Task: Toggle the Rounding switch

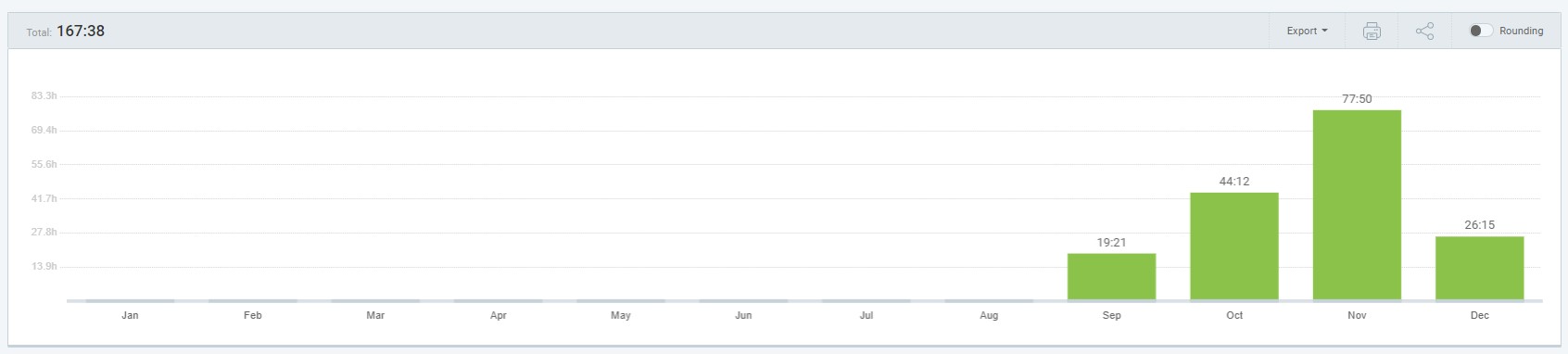Action: 1481,31
